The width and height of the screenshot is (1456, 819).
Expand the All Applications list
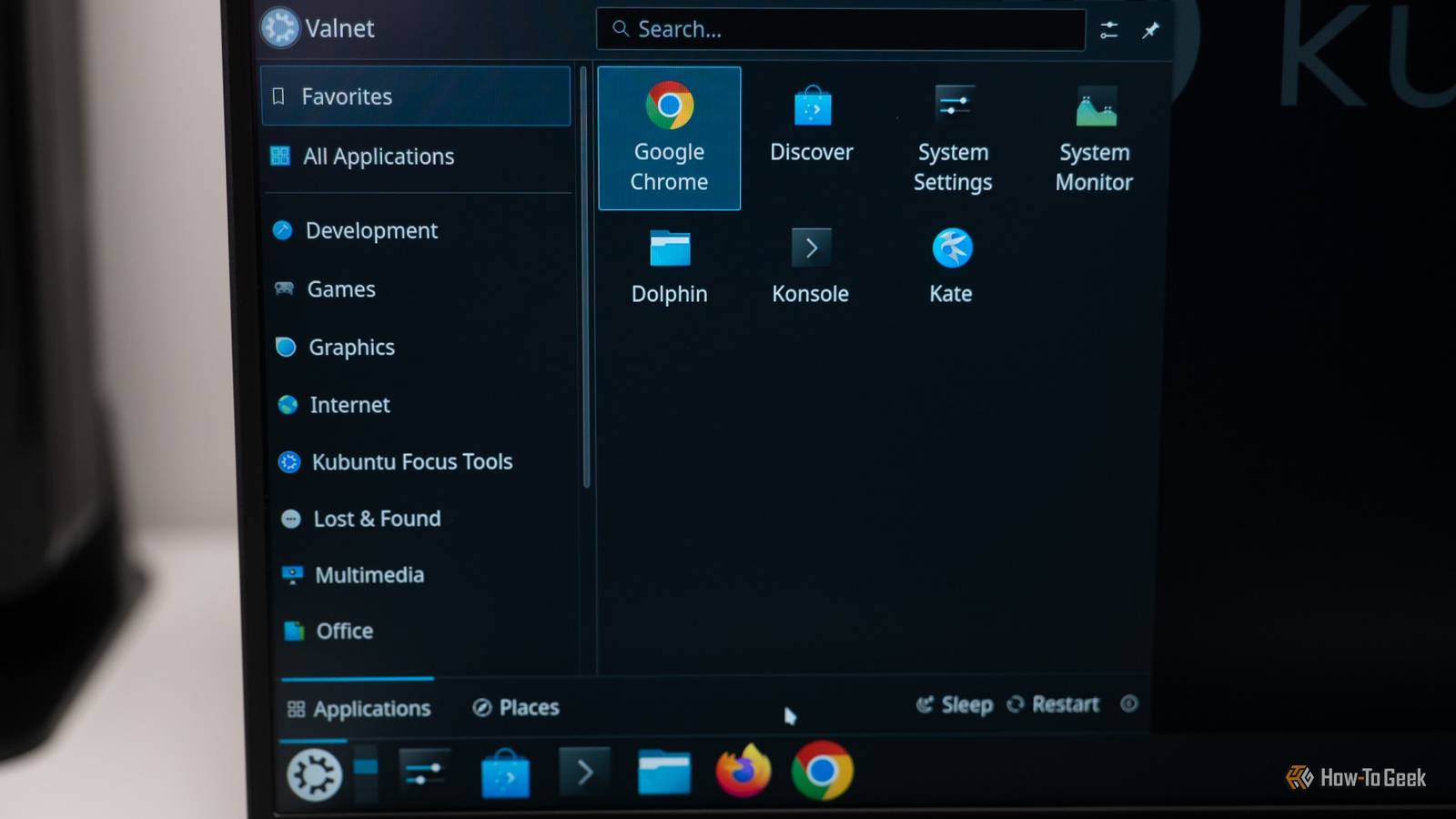click(379, 157)
